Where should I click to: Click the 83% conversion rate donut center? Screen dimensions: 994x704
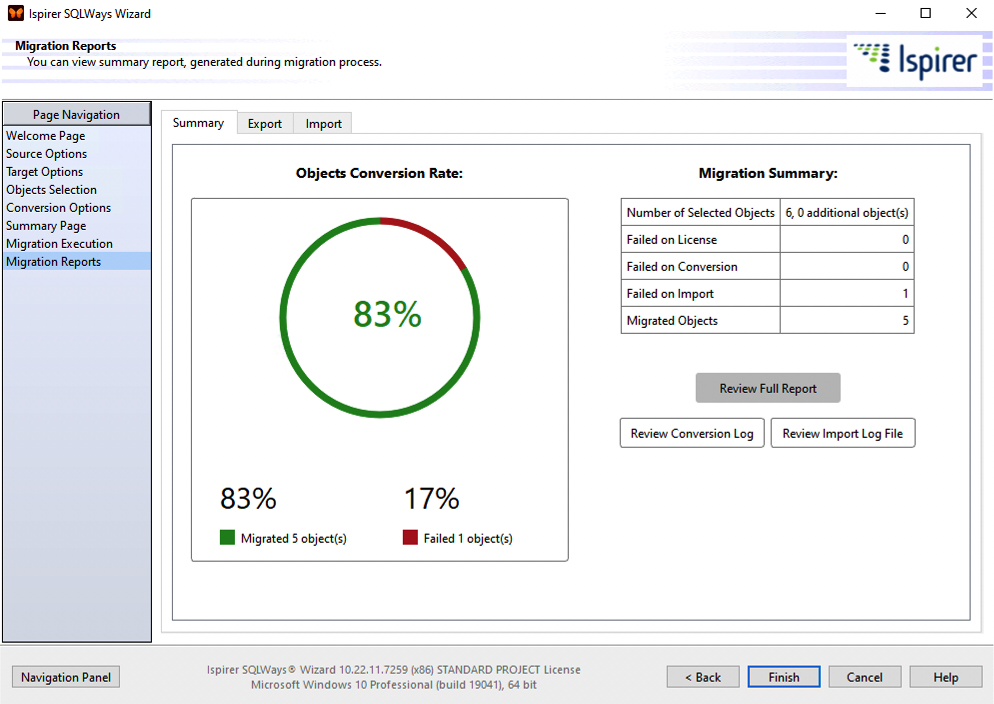tap(387, 314)
